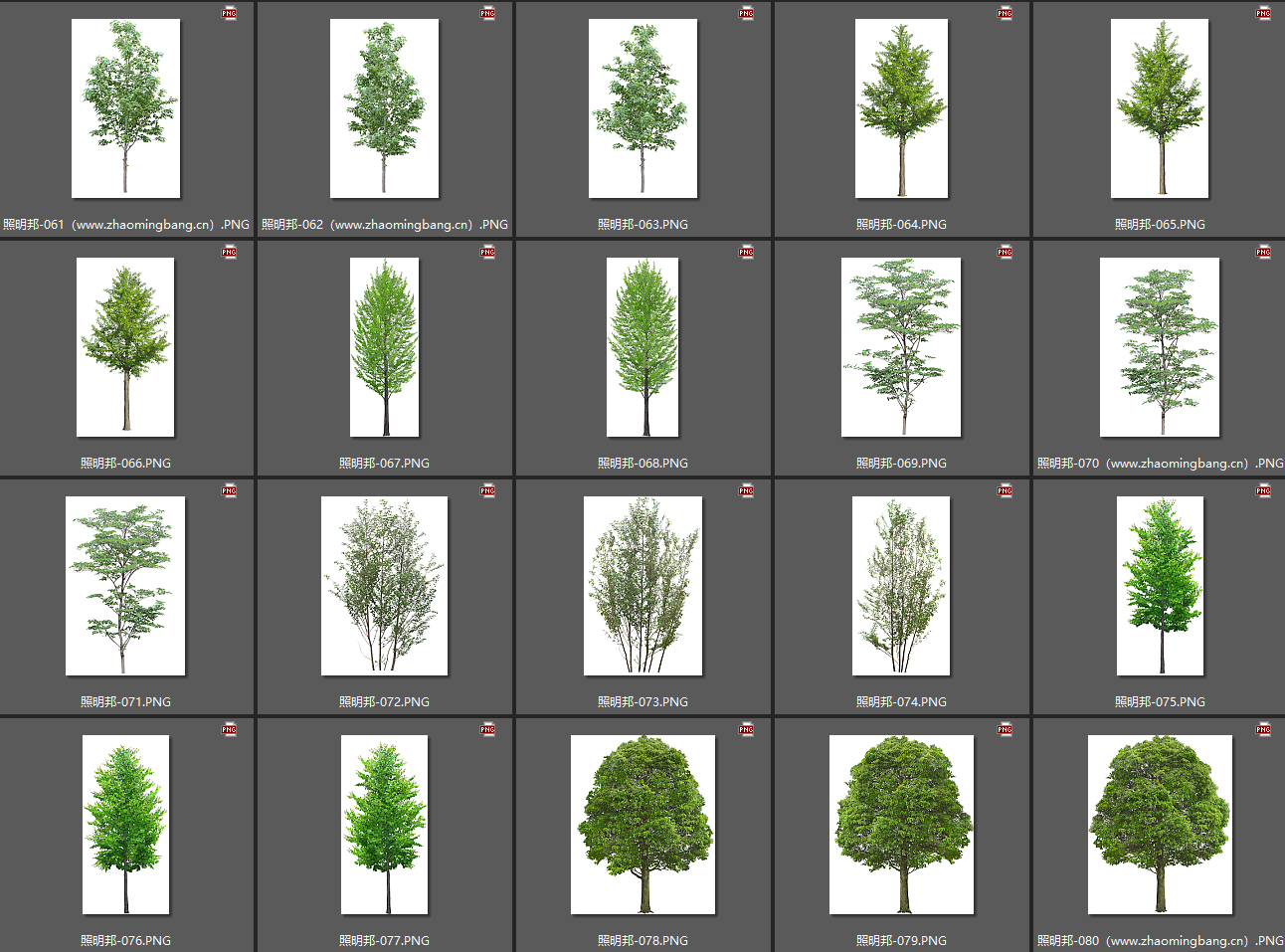Select the round tree thumbnail for 照明邦-079

[x=901, y=825]
